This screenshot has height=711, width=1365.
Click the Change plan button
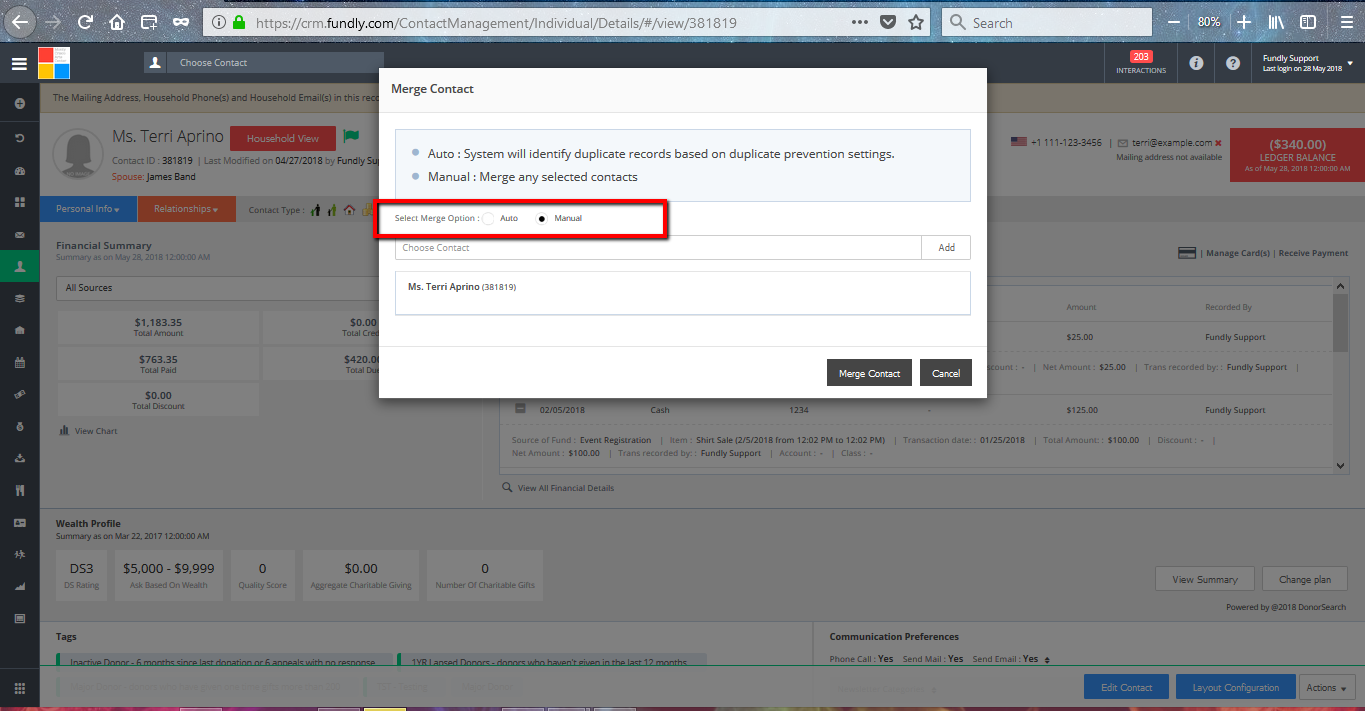[1305, 579]
